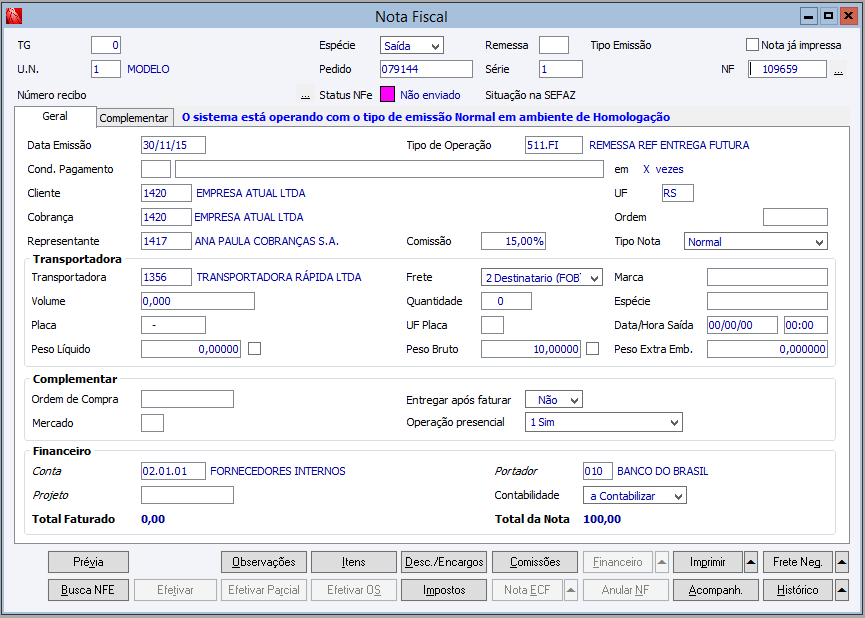Image resolution: width=865 pixels, height=618 pixels.
Task: Open the Entregar após faturar dropdown
Action: [x=553, y=399]
